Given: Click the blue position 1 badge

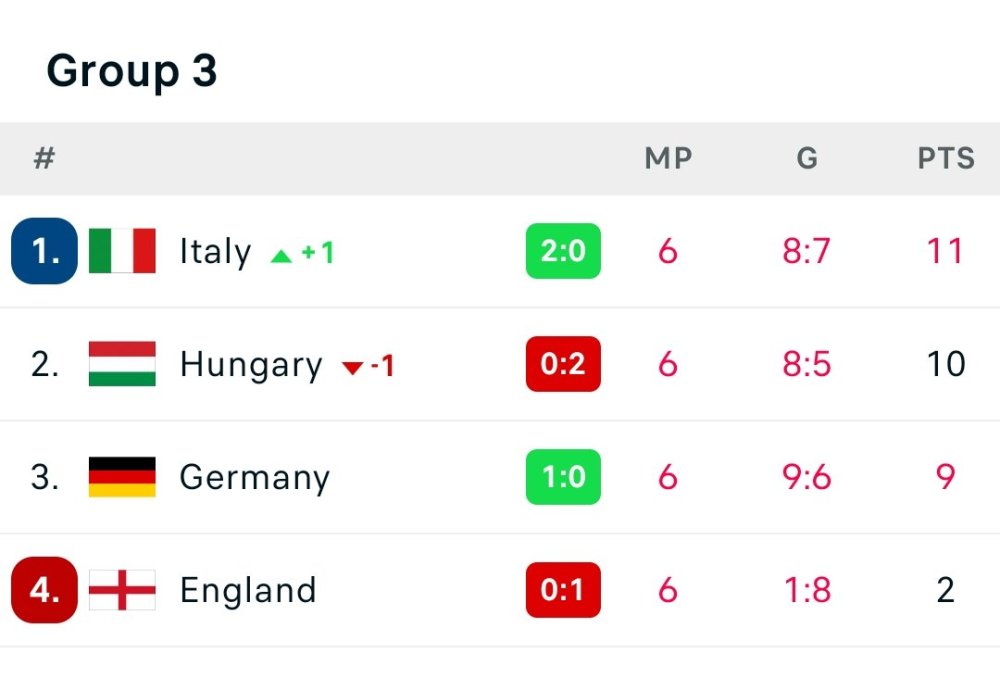Looking at the screenshot, I should [x=44, y=251].
